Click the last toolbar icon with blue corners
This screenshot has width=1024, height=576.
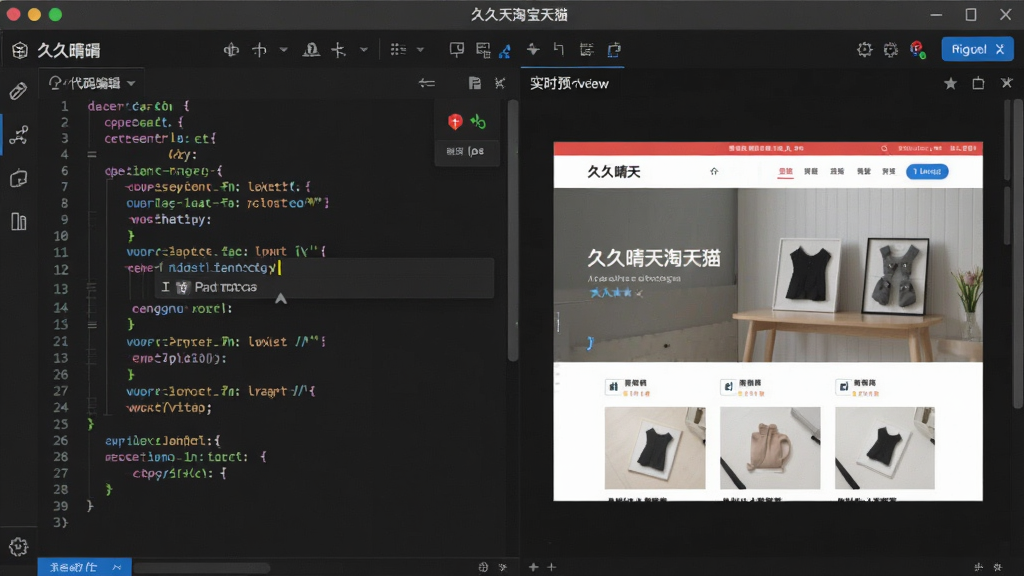coord(614,50)
